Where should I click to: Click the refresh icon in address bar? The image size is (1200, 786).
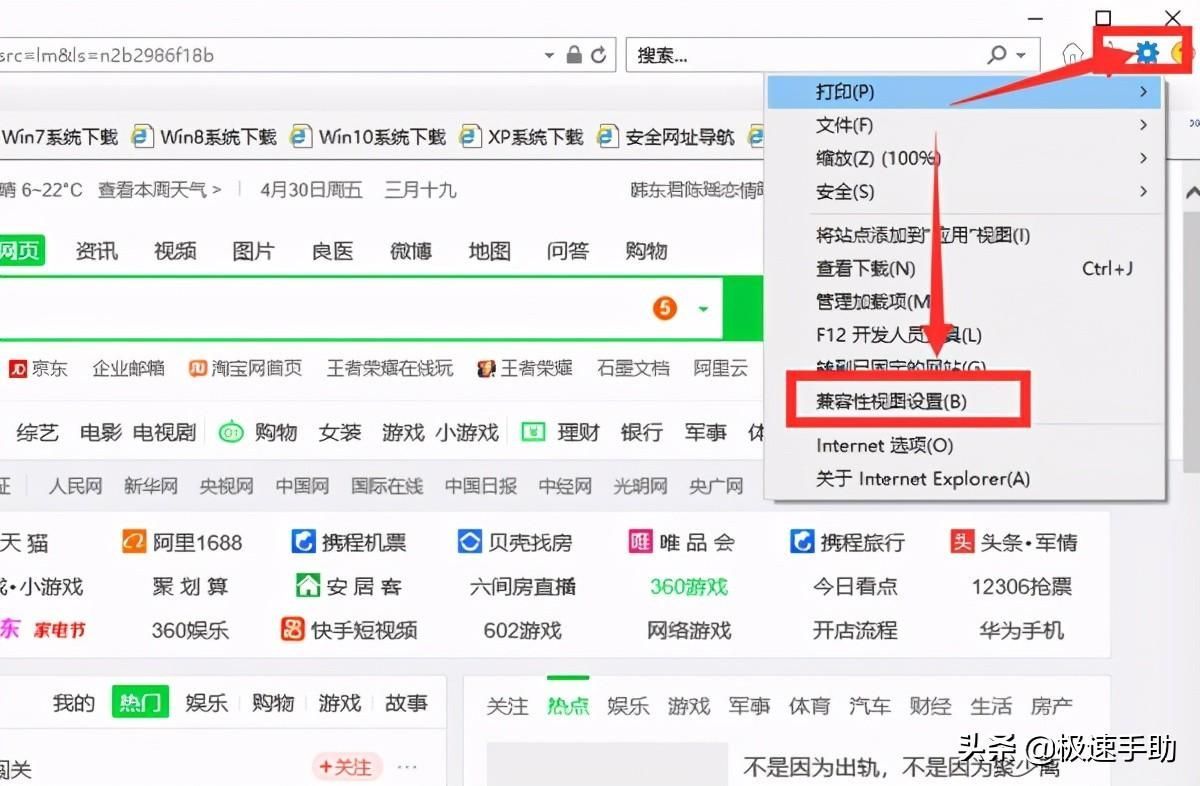click(x=600, y=55)
